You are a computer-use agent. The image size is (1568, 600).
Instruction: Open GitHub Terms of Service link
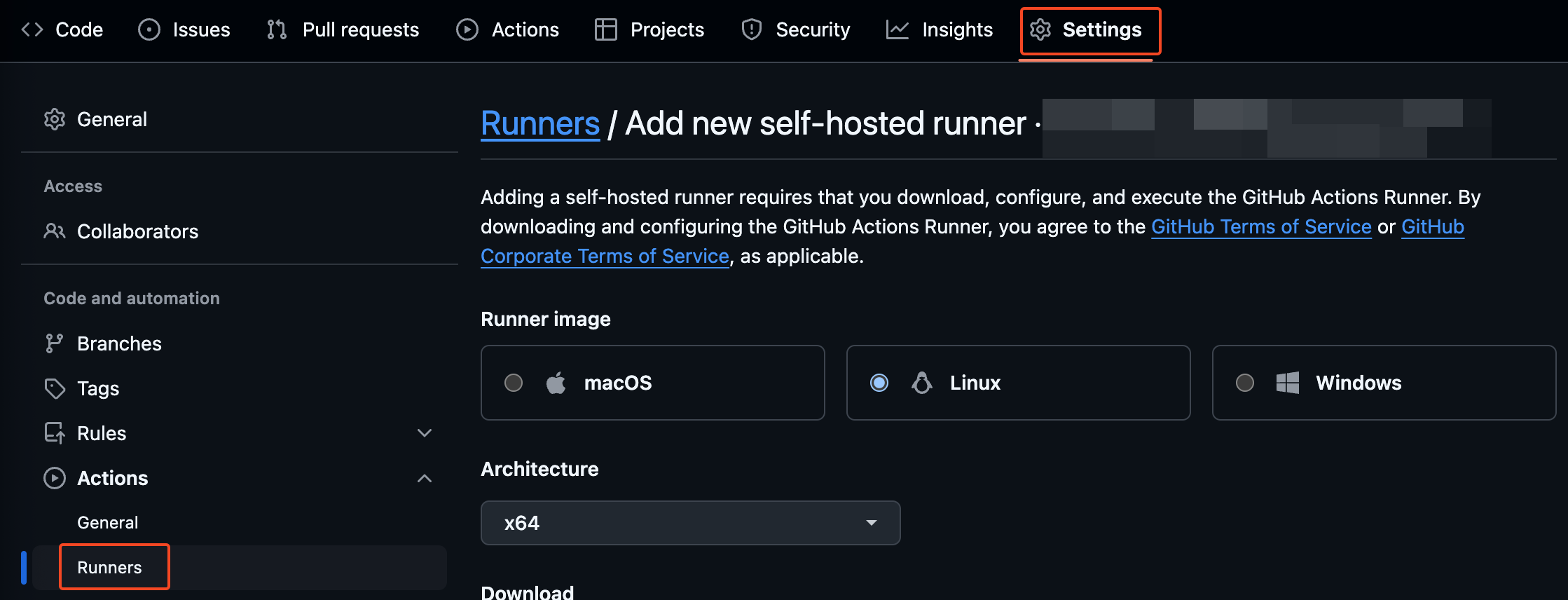point(1261,226)
